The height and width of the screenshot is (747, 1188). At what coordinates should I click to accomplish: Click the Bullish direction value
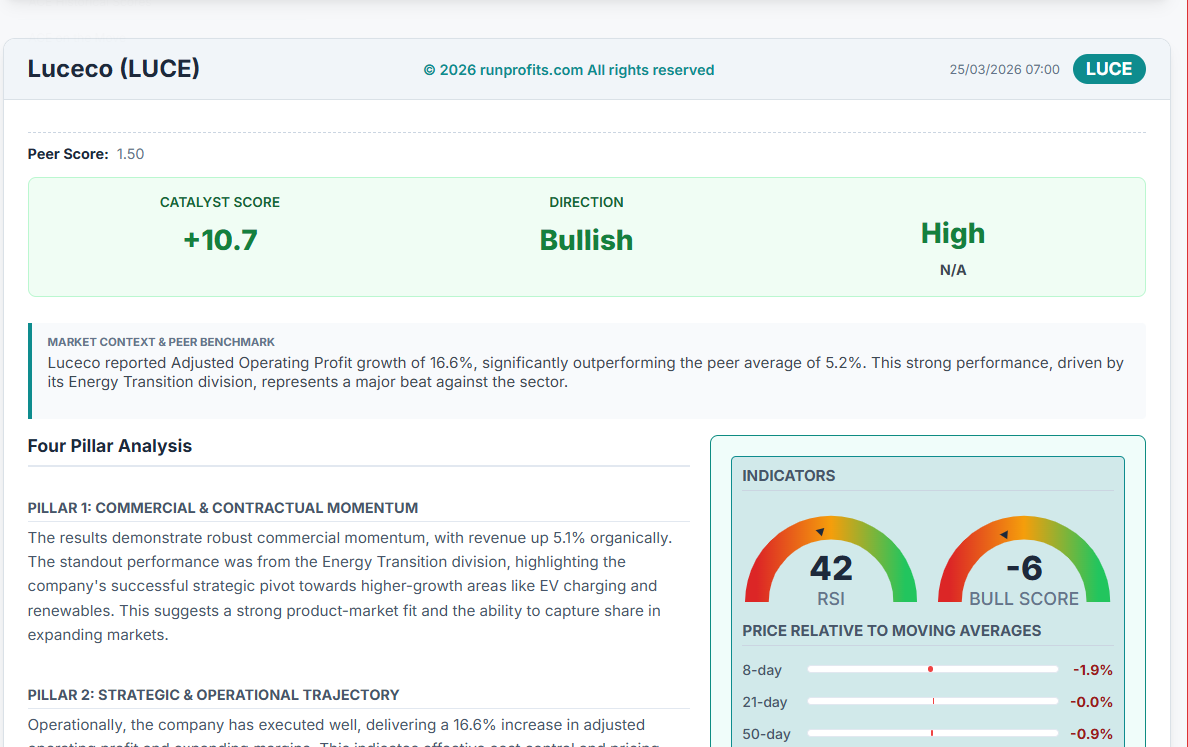click(x=586, y=240)
